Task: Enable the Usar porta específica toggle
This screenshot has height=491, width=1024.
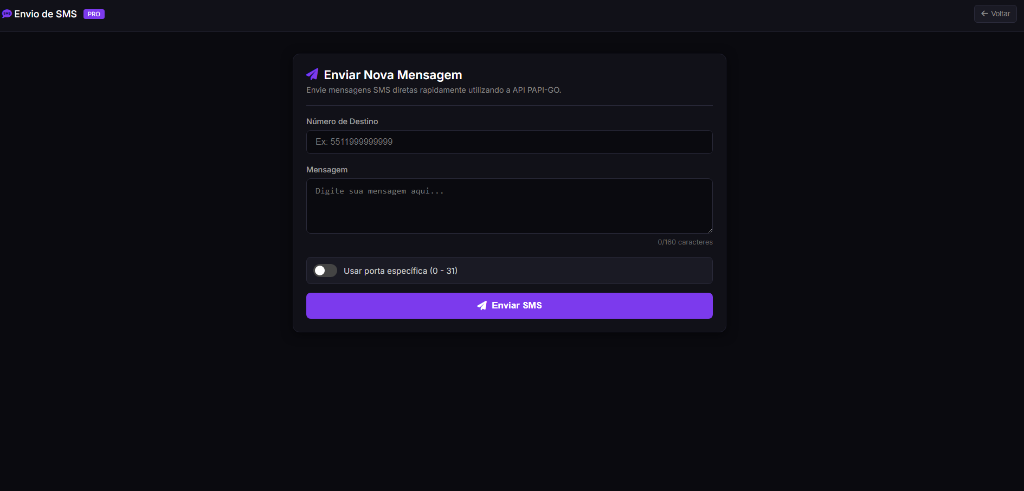Action: coord(325,270)
